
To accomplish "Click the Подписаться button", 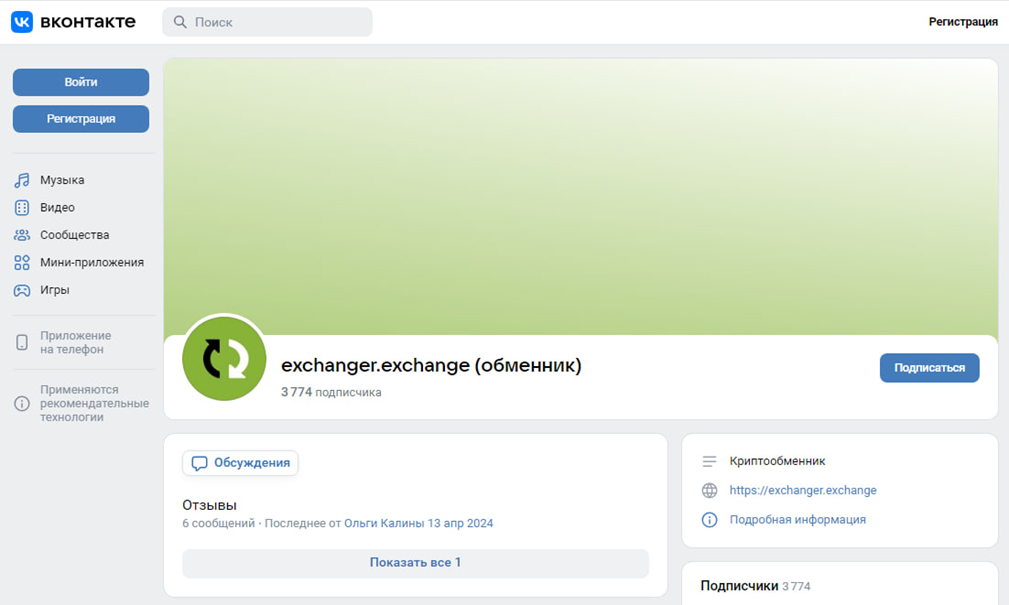I will [x=929, y=368].
